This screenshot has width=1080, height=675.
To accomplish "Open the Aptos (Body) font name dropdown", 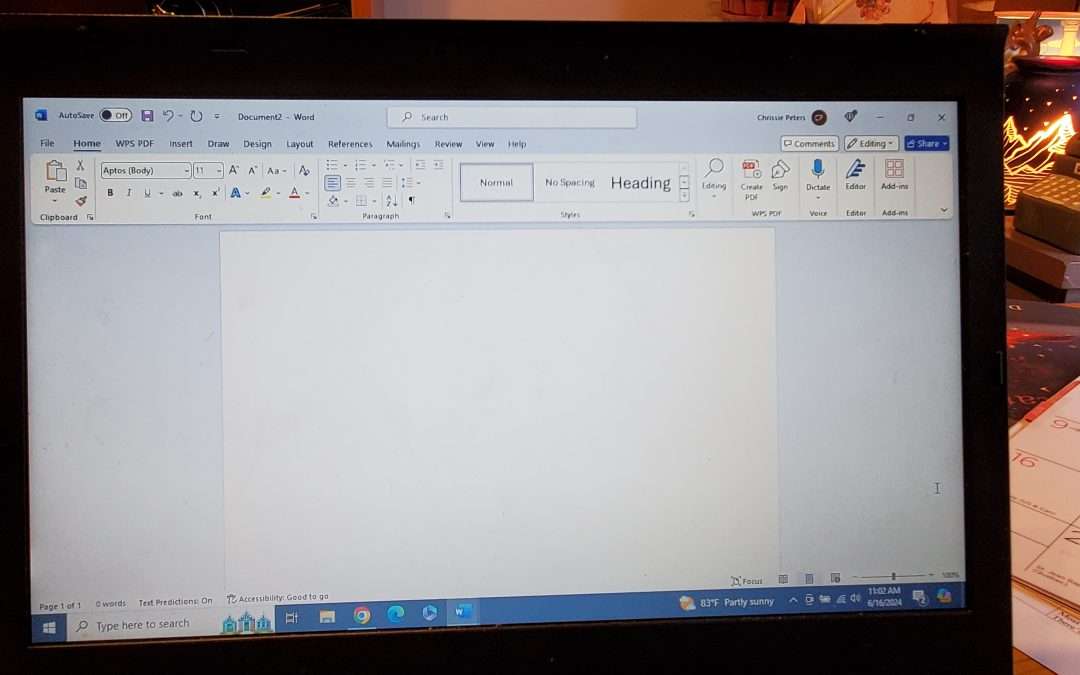I will [x=145, y=171].
